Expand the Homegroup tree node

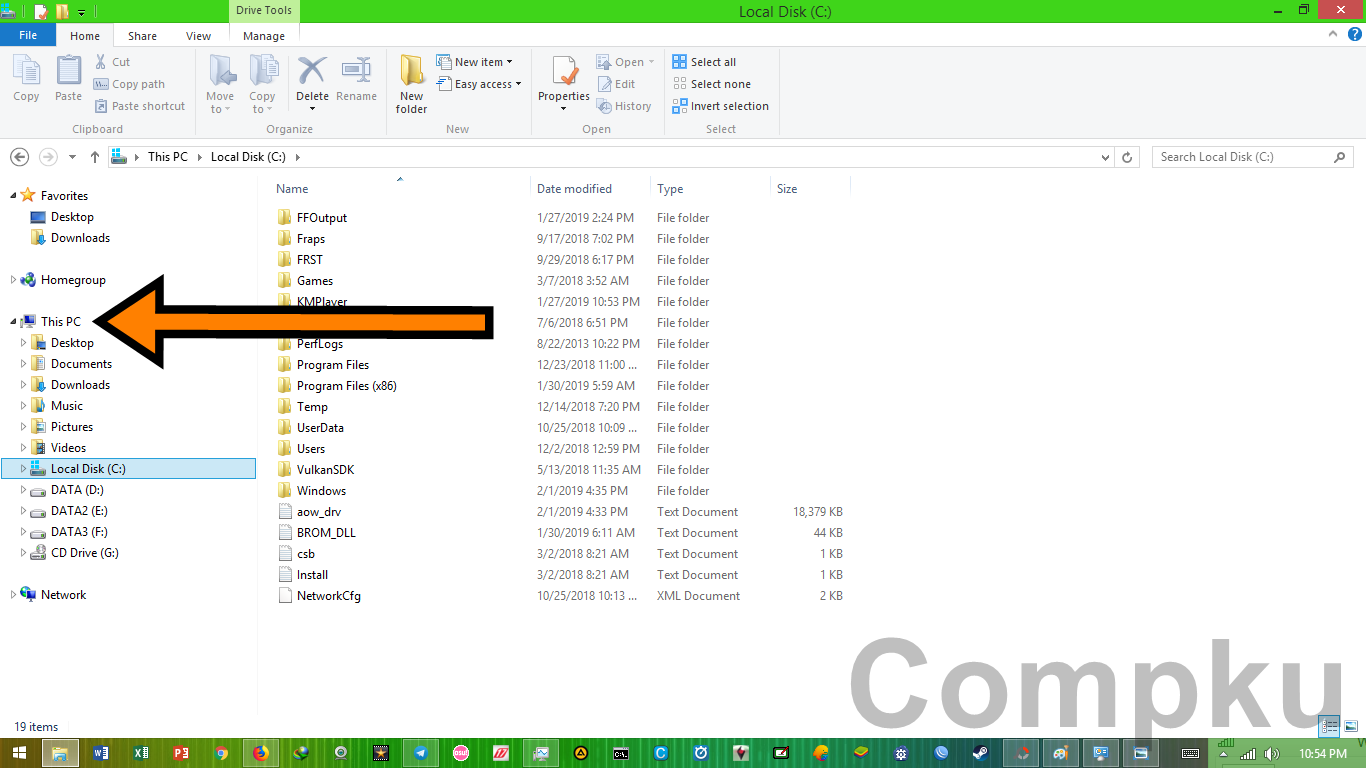point(13,280)
